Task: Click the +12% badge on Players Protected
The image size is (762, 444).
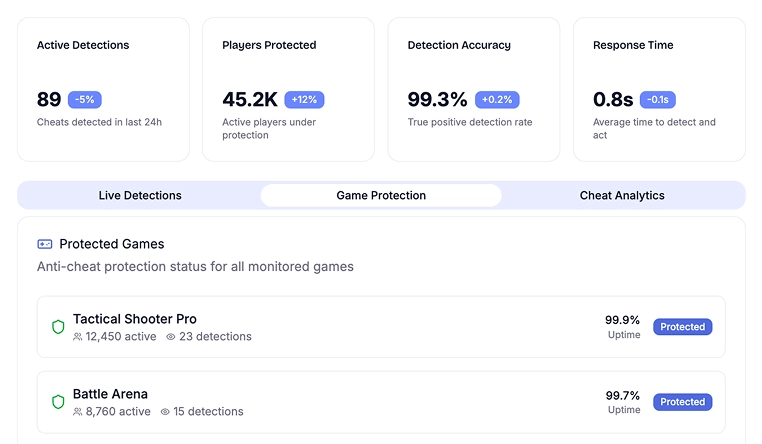Action: click(x=304, y=100)
